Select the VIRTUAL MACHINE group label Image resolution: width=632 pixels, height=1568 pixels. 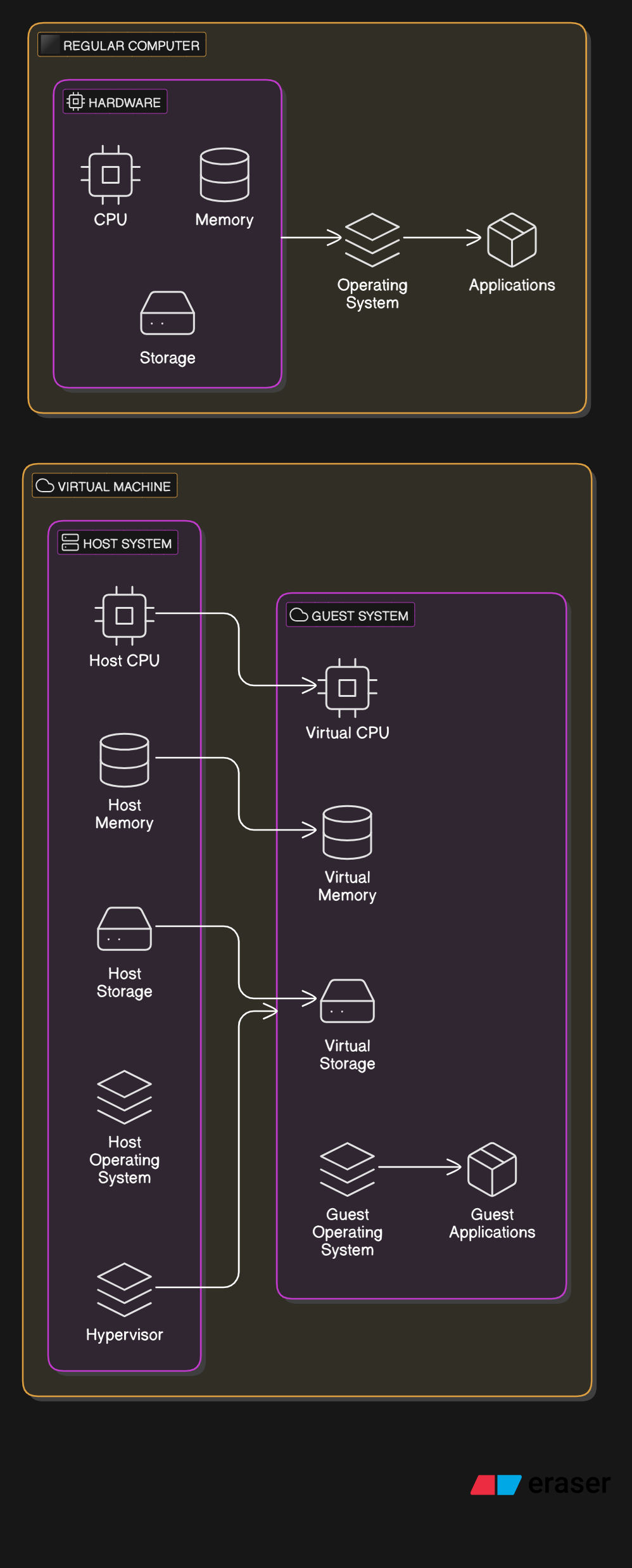(x=104, y=486)
